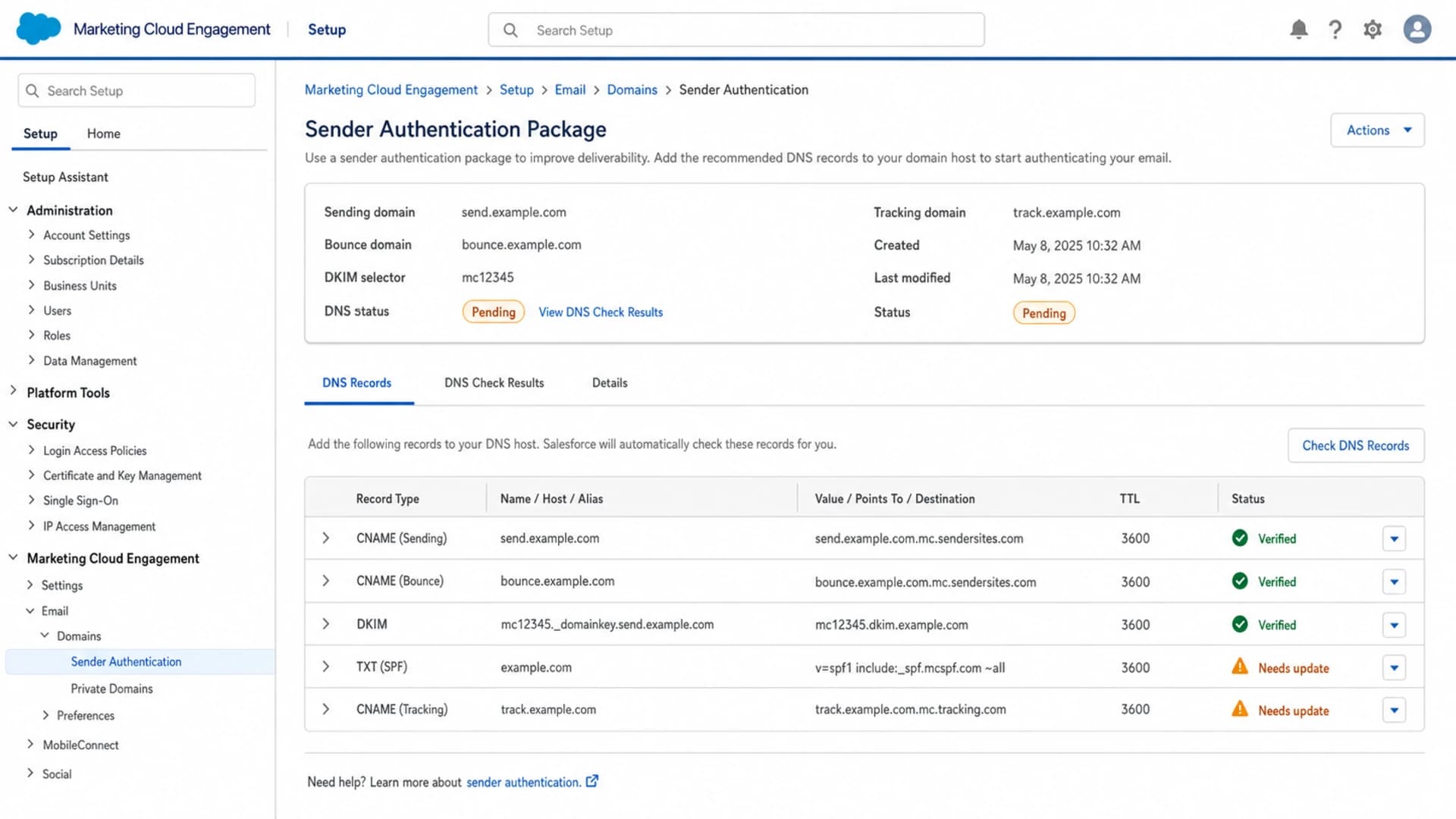Screen dimensions: 1456x819
Task: Open row menu for CNAME (Sending) record
Action: tap(1394, 539)
